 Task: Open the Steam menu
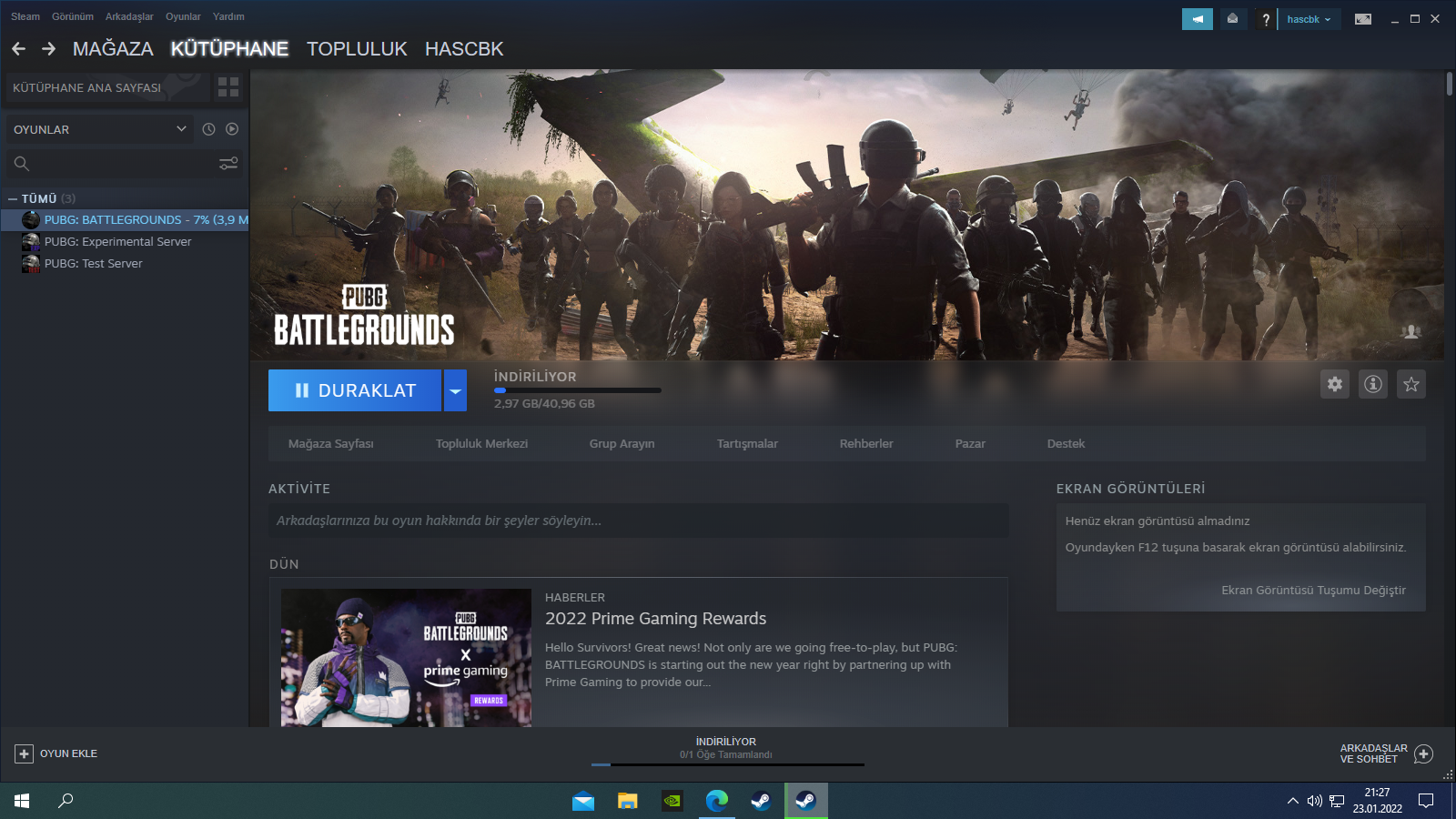(x=25, y=16)
